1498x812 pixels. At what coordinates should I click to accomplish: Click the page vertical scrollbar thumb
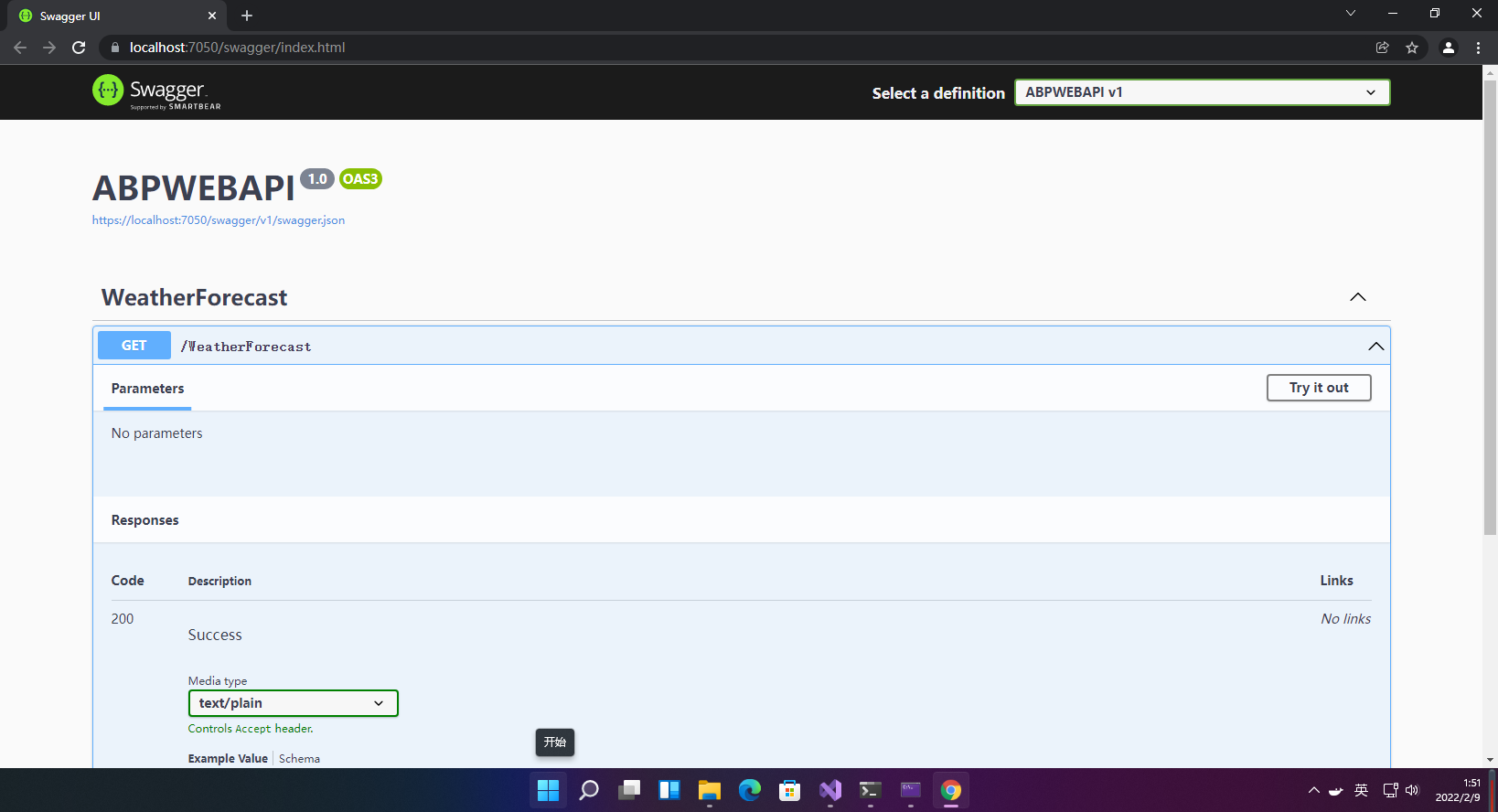(x=1490, y=306)
